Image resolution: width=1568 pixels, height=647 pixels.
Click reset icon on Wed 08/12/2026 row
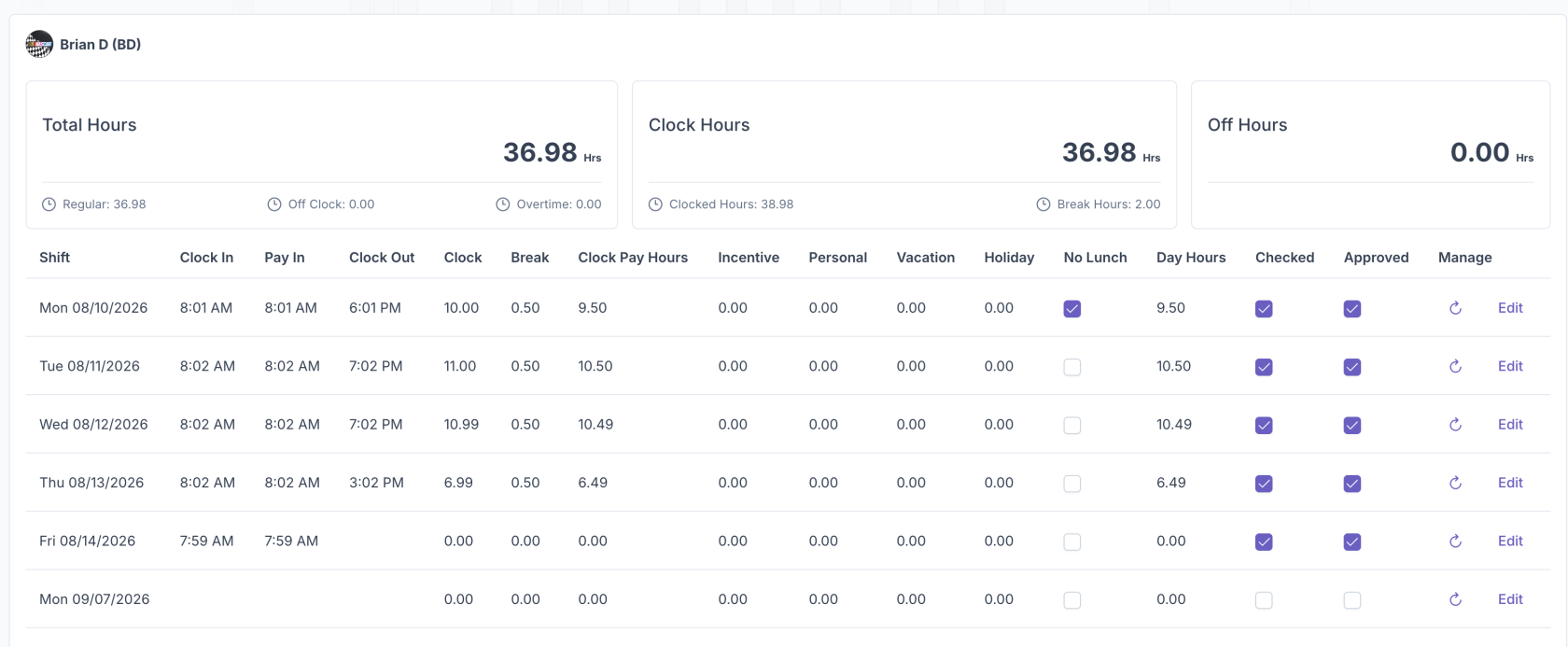[x=1455, y=425]
